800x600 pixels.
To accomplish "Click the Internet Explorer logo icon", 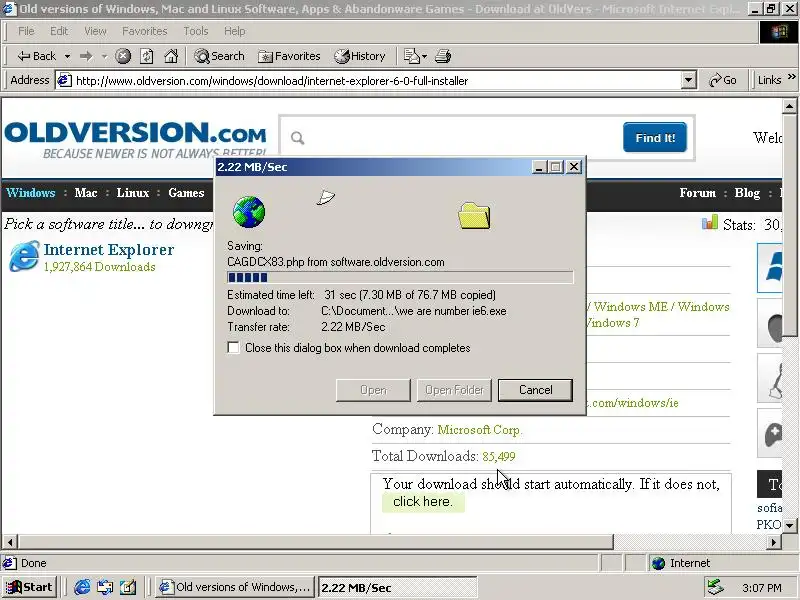I will pos(24,256).
